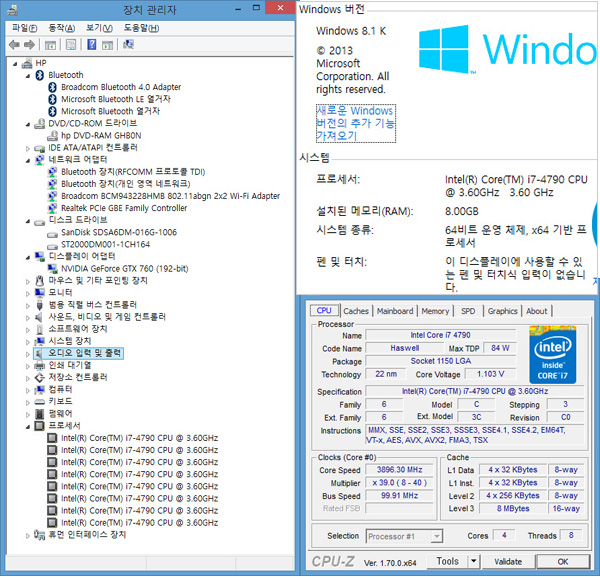Collapse the 네트워크 어댑터 node

(x=28, y=161)
